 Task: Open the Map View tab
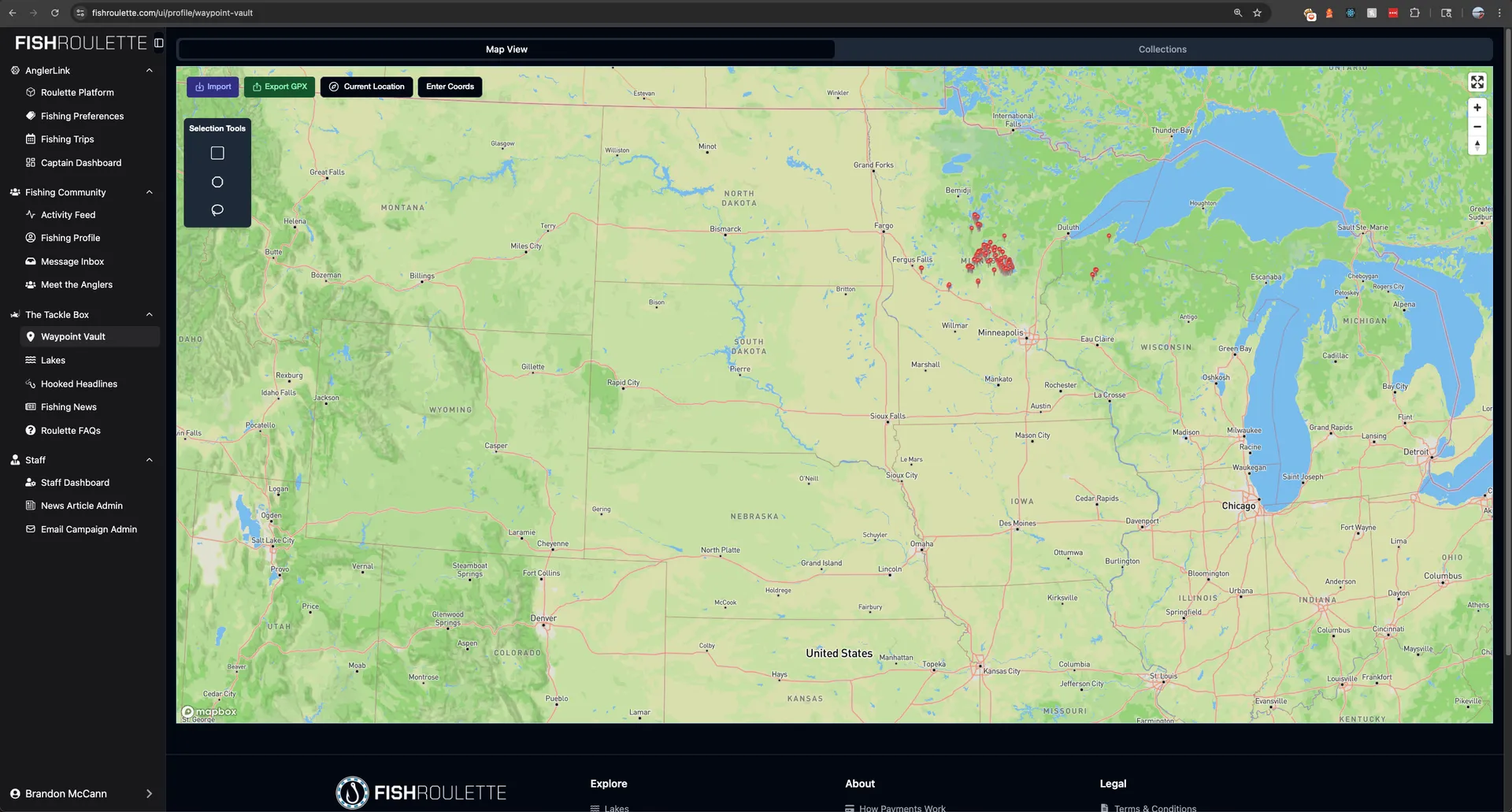pos(506,50)
